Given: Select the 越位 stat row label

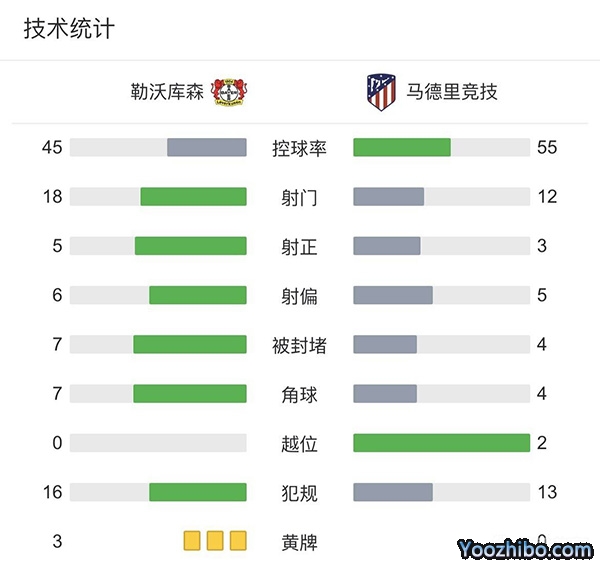Looking at the screenshot, I should pyautogui.click(x=299, y=443).
